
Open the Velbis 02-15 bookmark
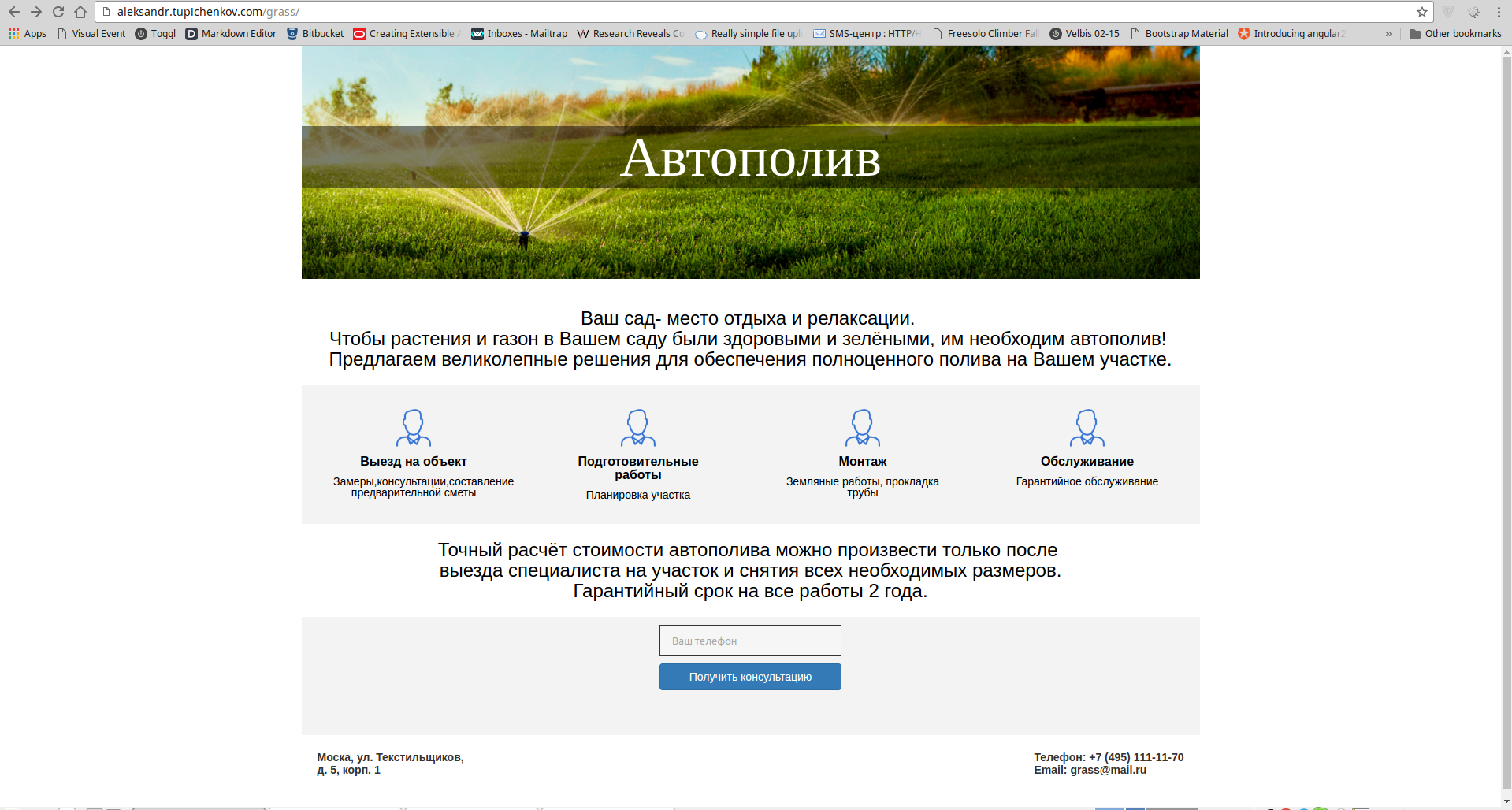coord(1084,34)
